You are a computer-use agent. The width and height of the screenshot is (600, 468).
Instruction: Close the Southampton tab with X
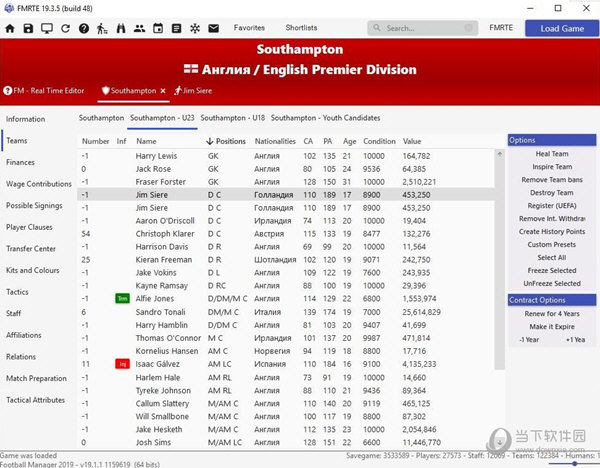tap(163, 91)
